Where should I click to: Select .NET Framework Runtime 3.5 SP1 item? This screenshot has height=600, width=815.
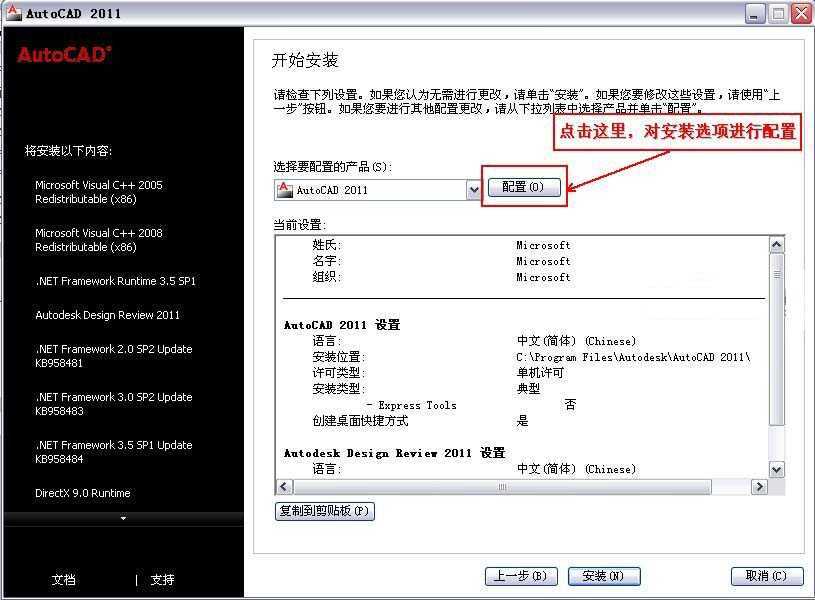coord(116,281)
